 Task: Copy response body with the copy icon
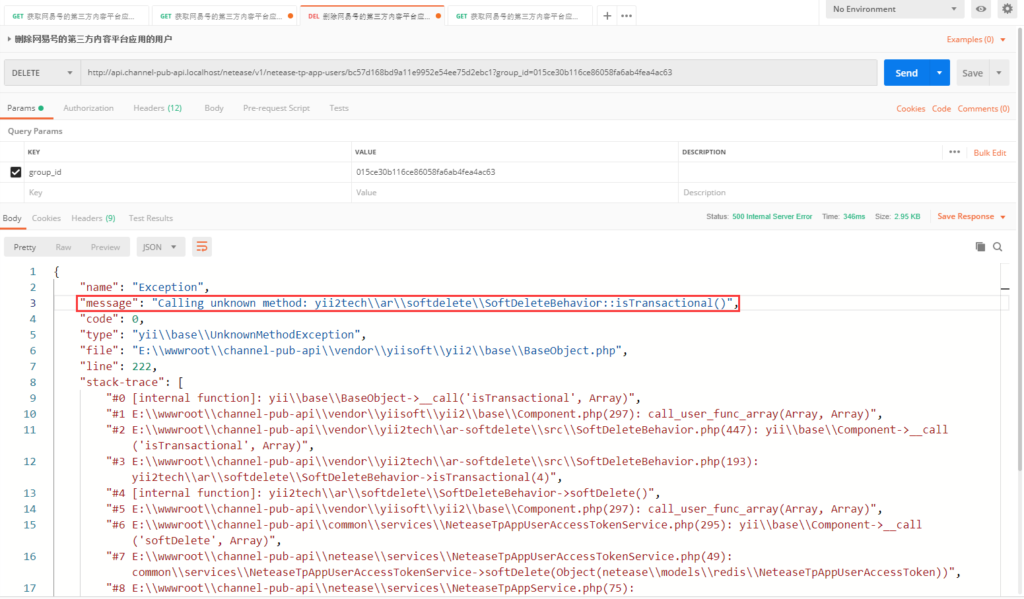pyautogui.click(x=980, y=247)
